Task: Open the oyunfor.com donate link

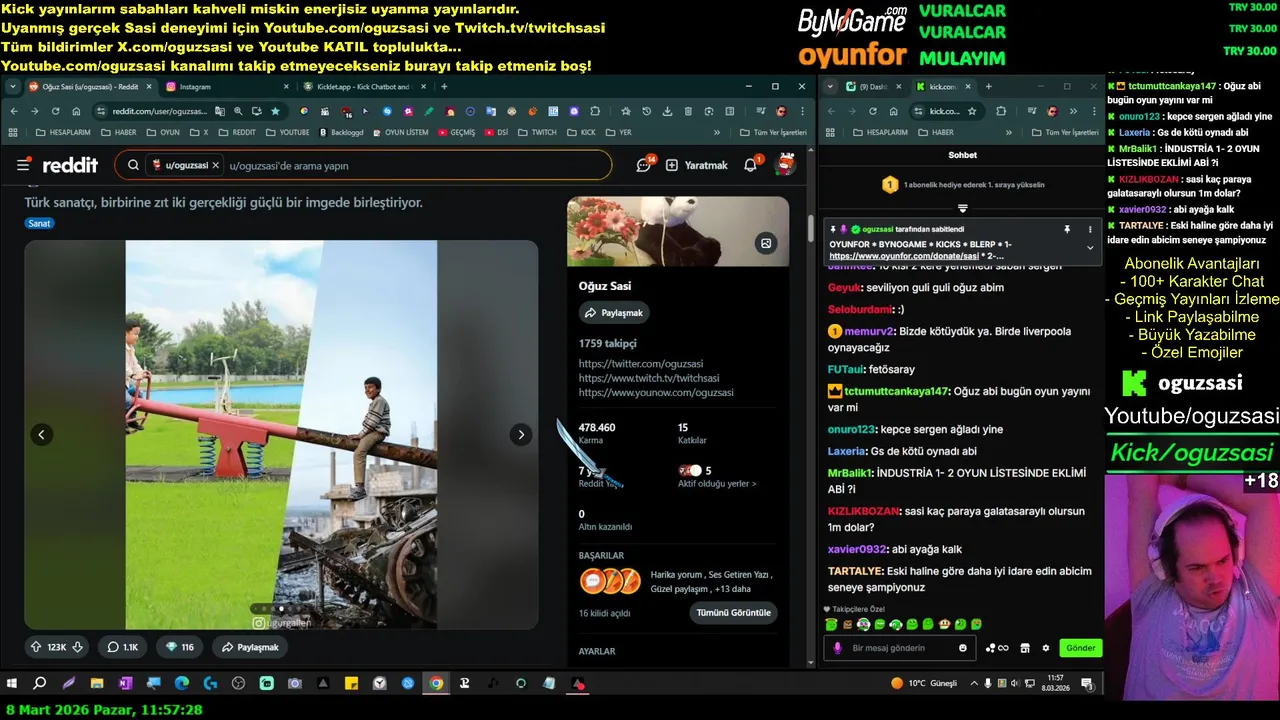Action: tap(903, 256)
